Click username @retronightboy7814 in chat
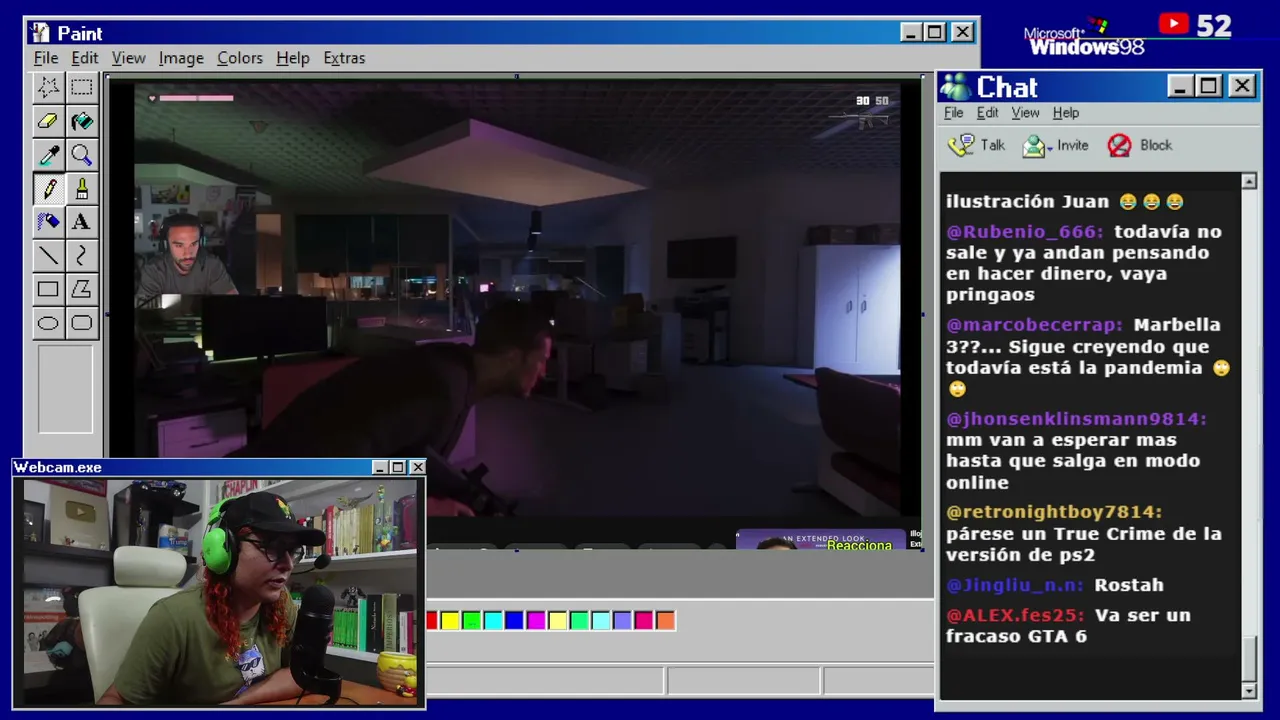The height and width of the screenshot is (720, 1280). pyautogui.click(x=1054, y=512)
